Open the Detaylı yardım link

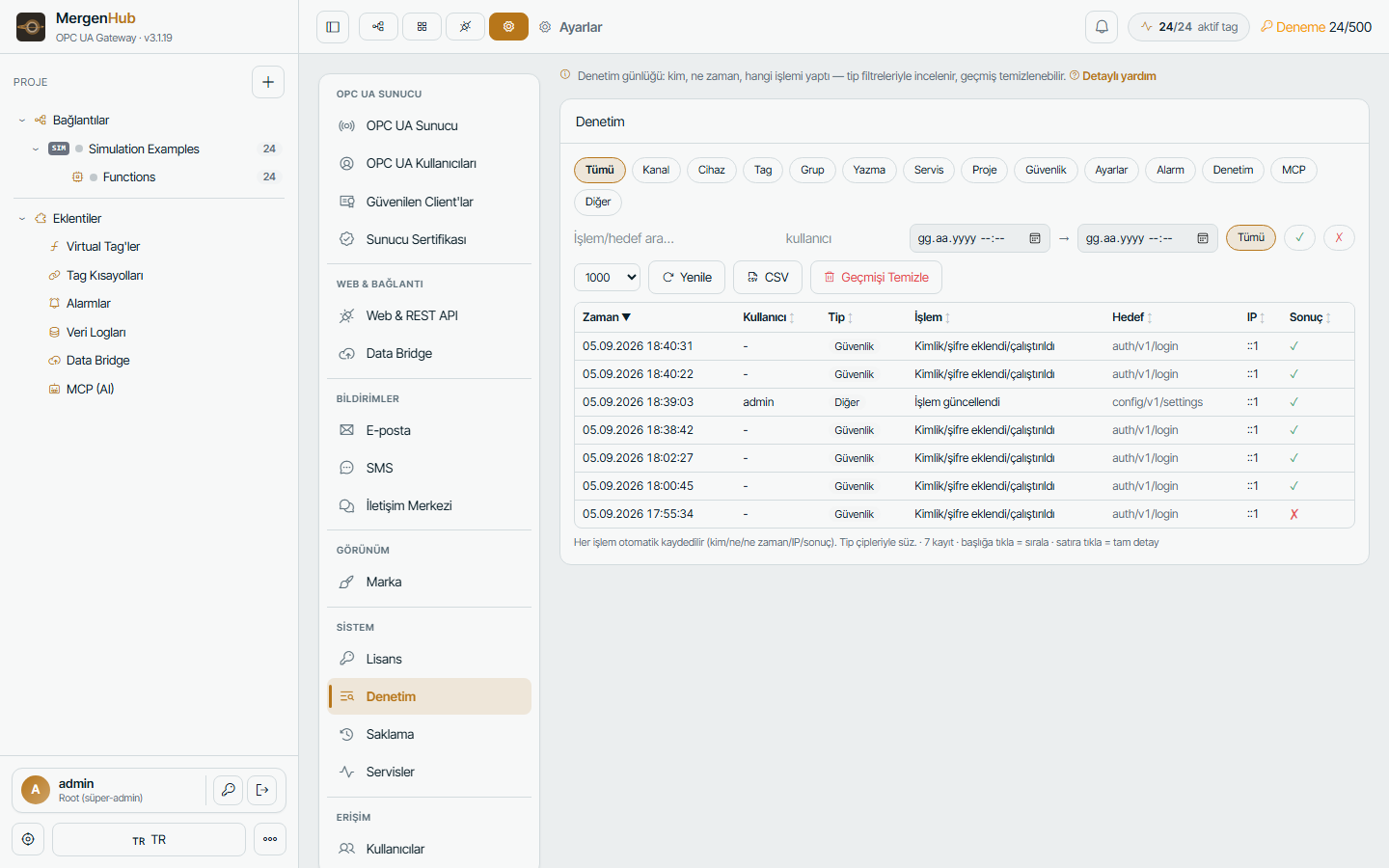[x=1119, y=76]
